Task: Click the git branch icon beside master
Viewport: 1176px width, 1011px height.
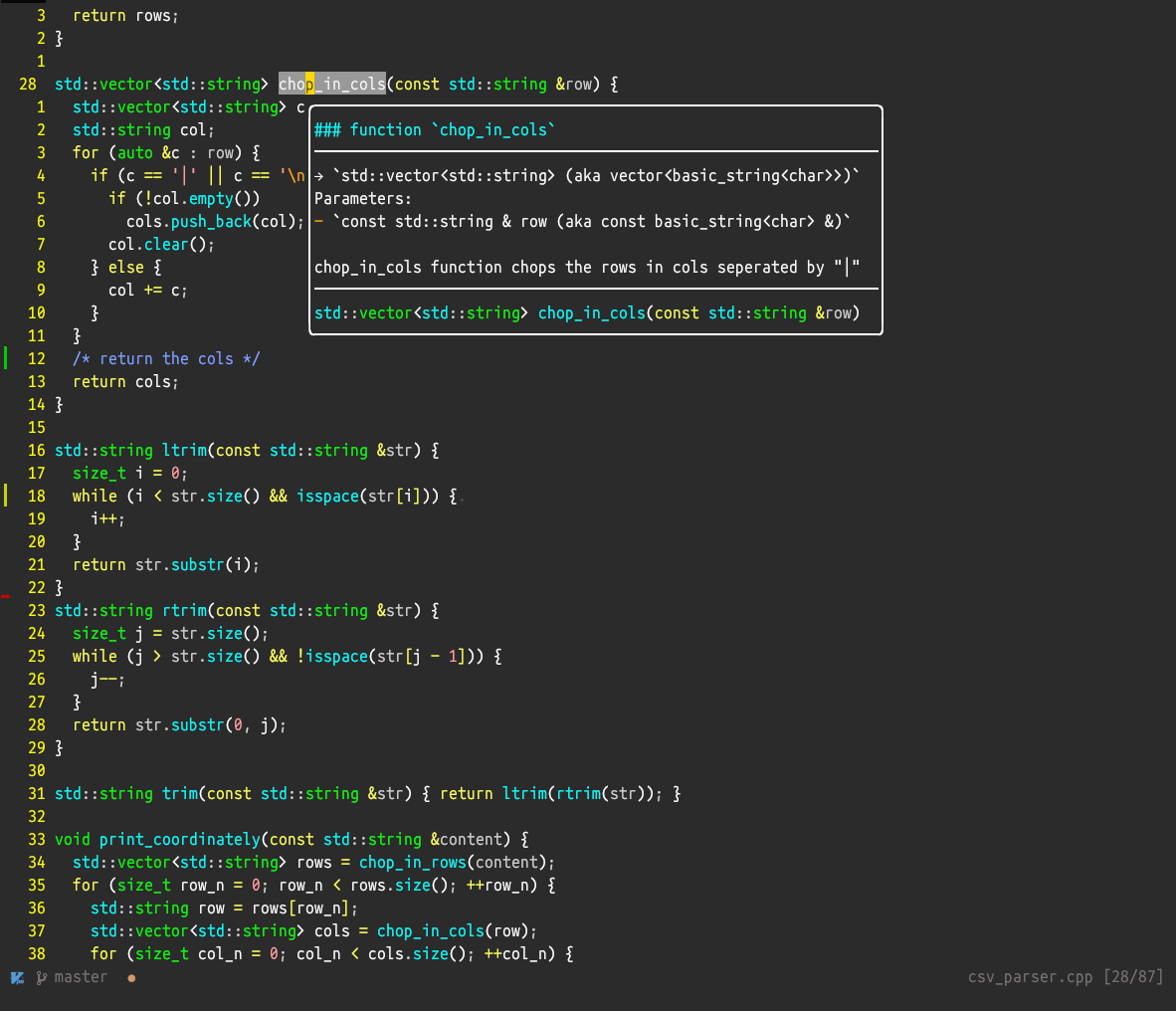Action: (x=41, y=977)
